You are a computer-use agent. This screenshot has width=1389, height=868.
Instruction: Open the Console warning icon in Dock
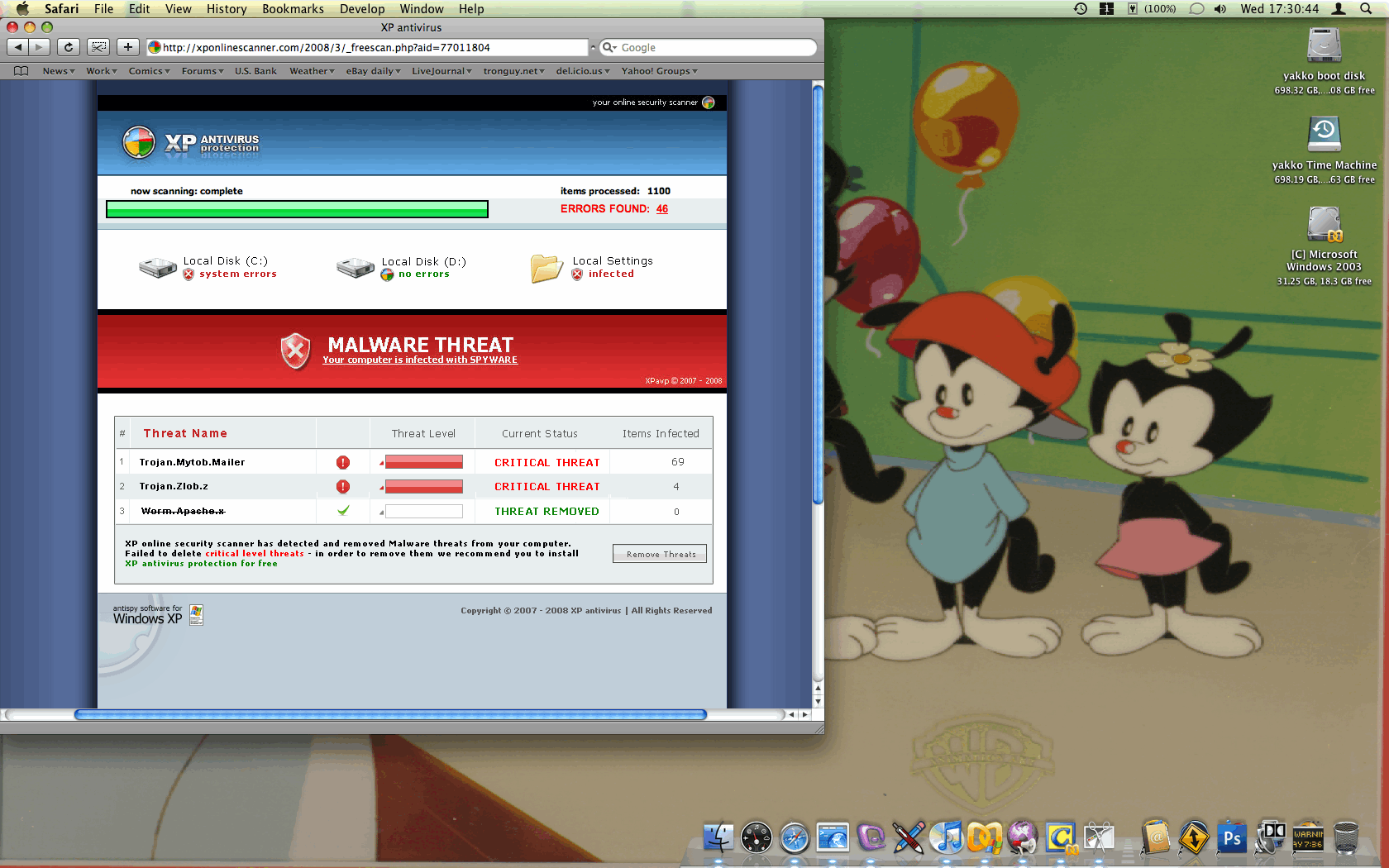pyautogui.click(x=1308, y=837)
